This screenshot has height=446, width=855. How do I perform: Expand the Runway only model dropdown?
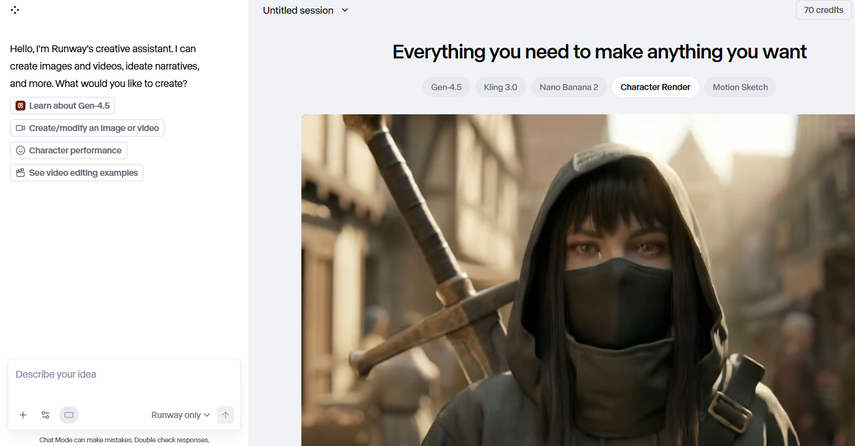(180, 415)
